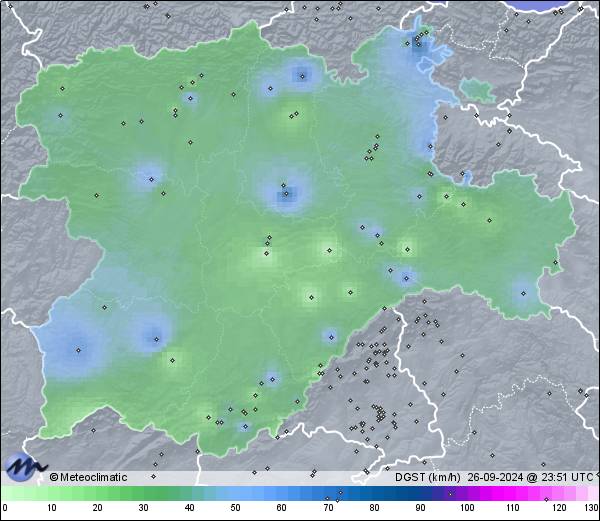Click the 50 value on the wind scale
This screenshot has width=600, height=521.
tap(235, 508)
